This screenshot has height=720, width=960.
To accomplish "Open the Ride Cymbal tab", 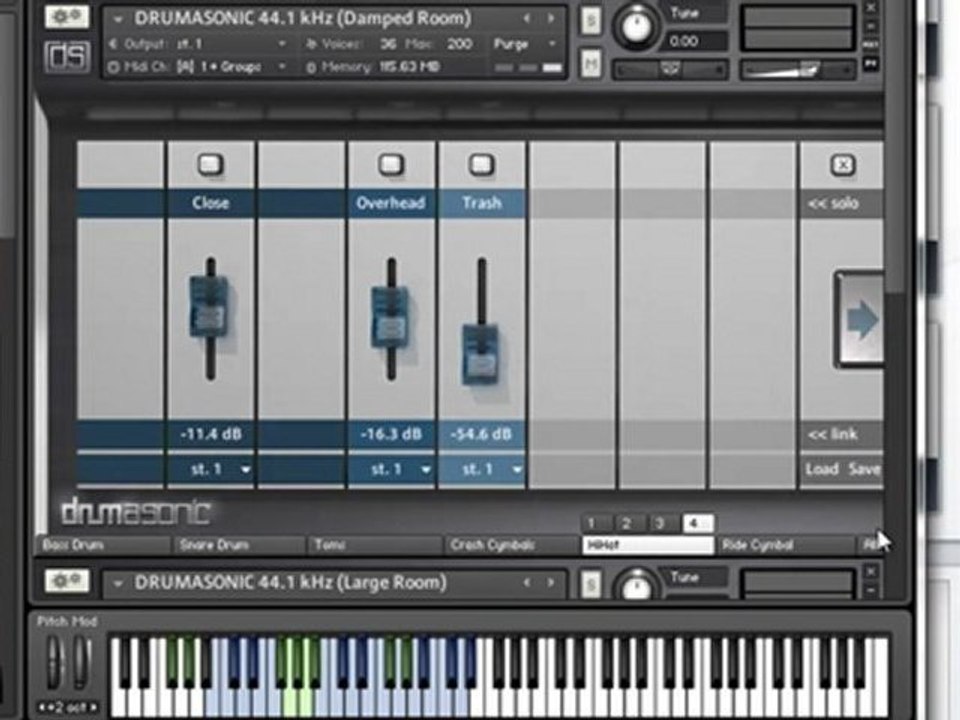I will (x=785, y=545).
